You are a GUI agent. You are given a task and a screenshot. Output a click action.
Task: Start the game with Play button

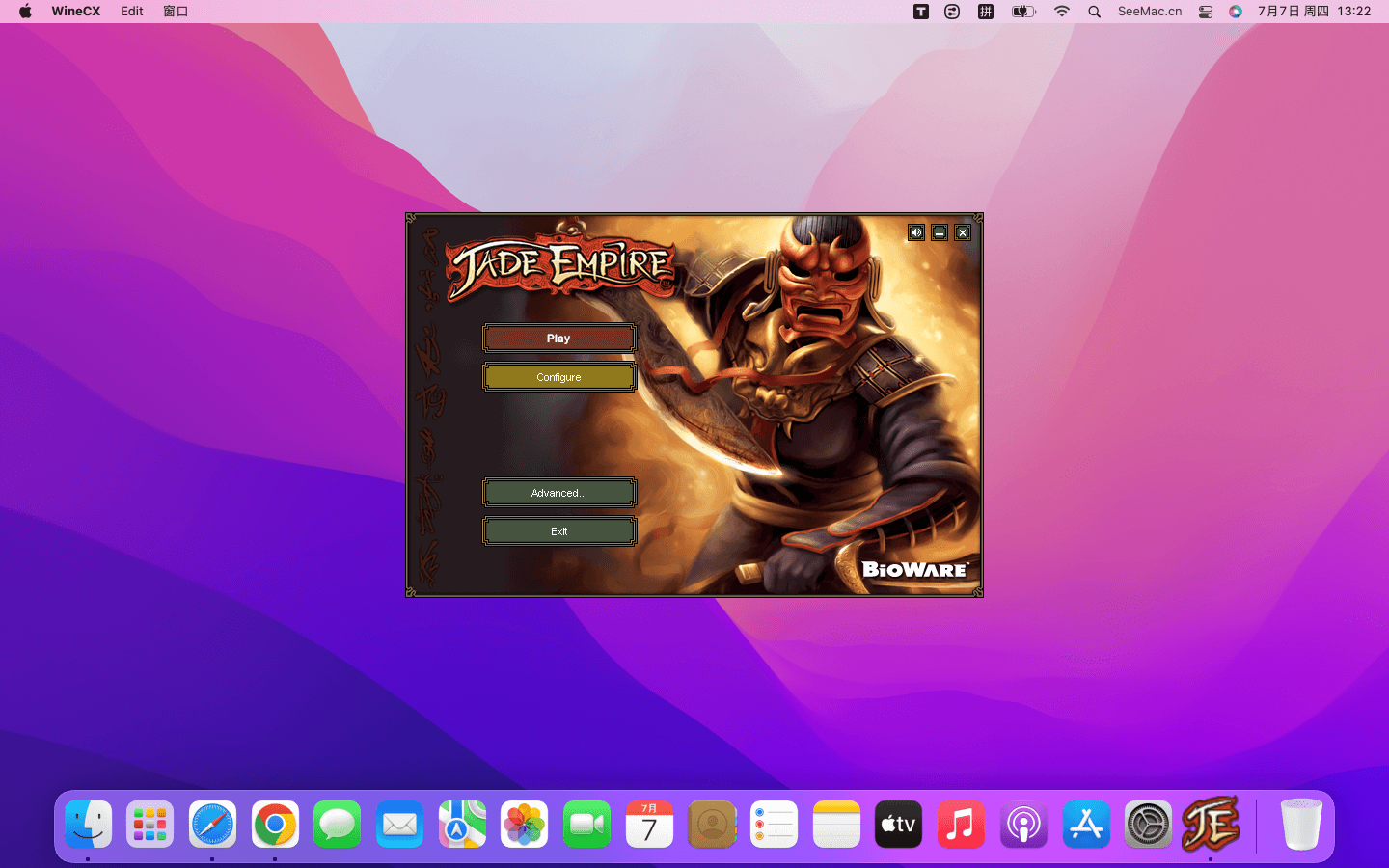click(x=559, y=339)
